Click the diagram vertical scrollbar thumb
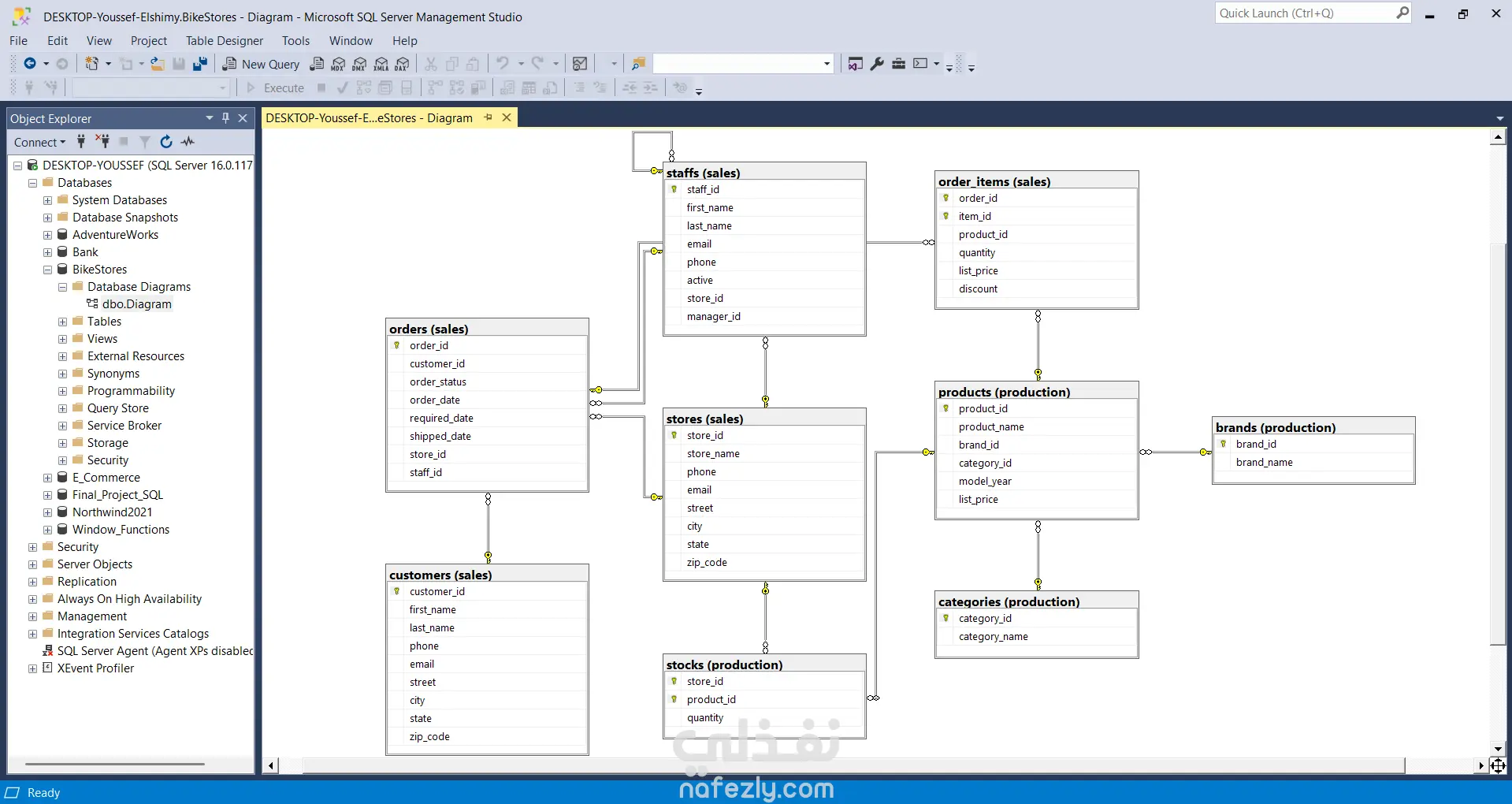This screenshot has height=804, width=1512. click(1498, 445)
